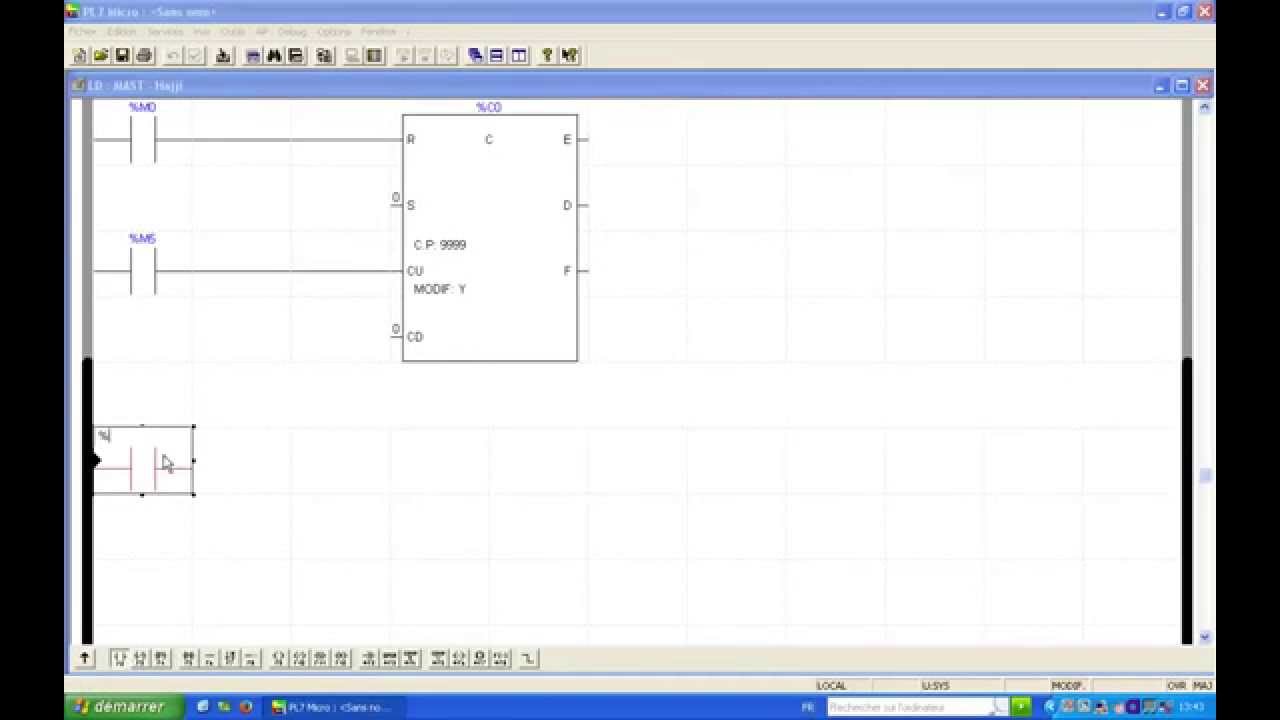Search with the binoculars icon
Screen dimensions: 1280x720
pyautogui.click(x=274, y=56)
